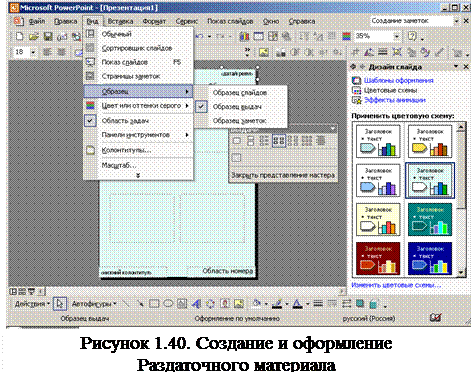Choose Колонтитулы... from the Вид menu
472x379 pixels.
138,150
